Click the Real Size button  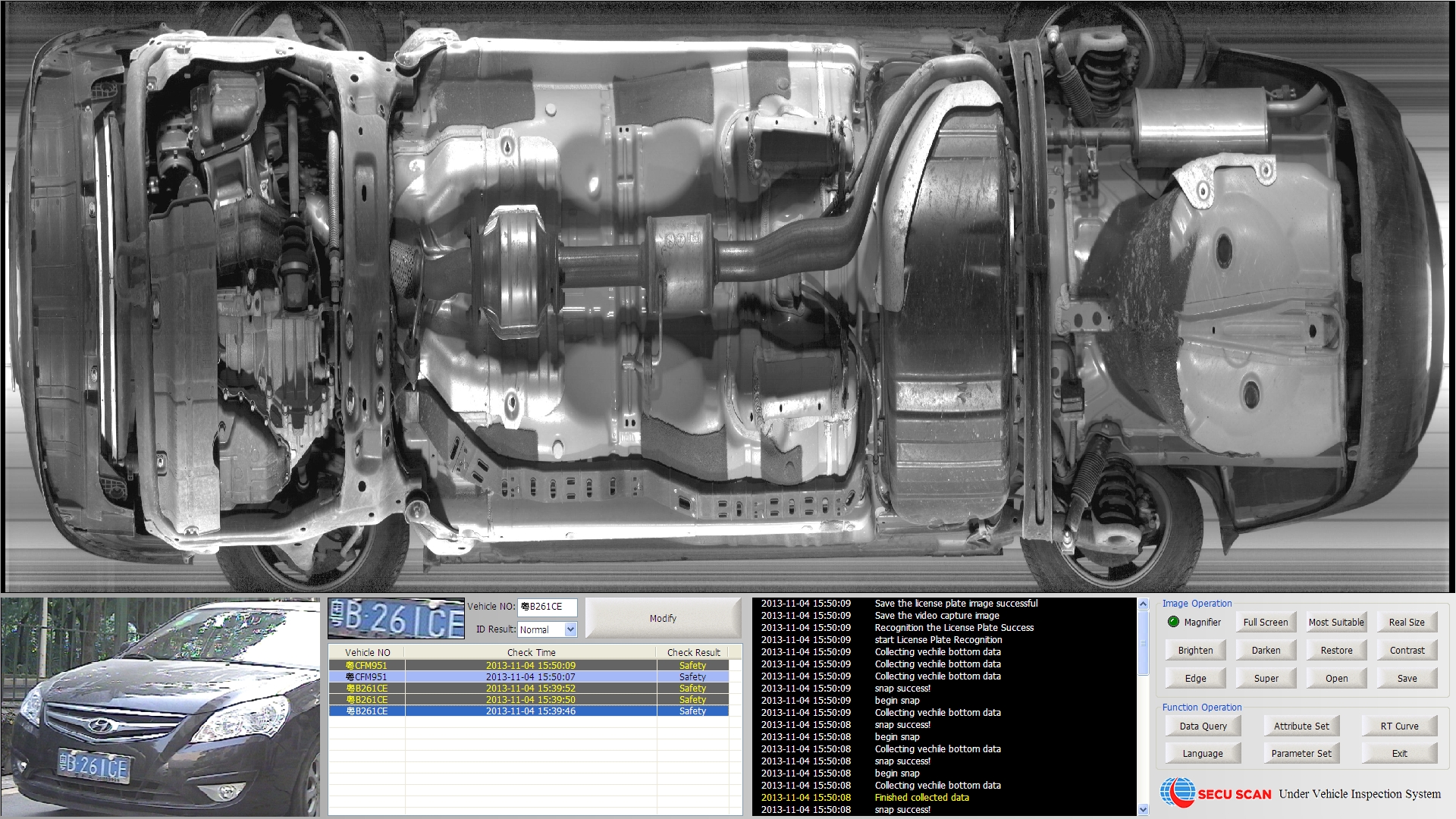(x=1406, y=622)
